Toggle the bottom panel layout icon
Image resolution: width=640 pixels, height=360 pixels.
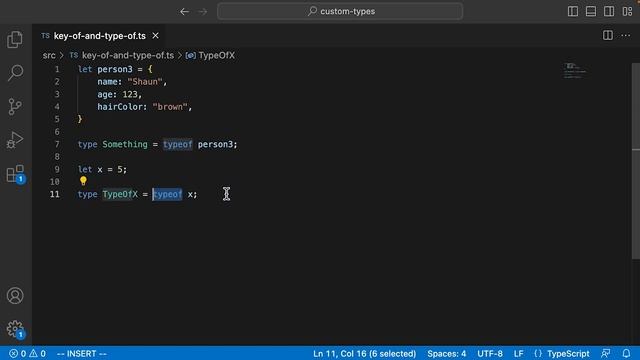pos(591,11)
